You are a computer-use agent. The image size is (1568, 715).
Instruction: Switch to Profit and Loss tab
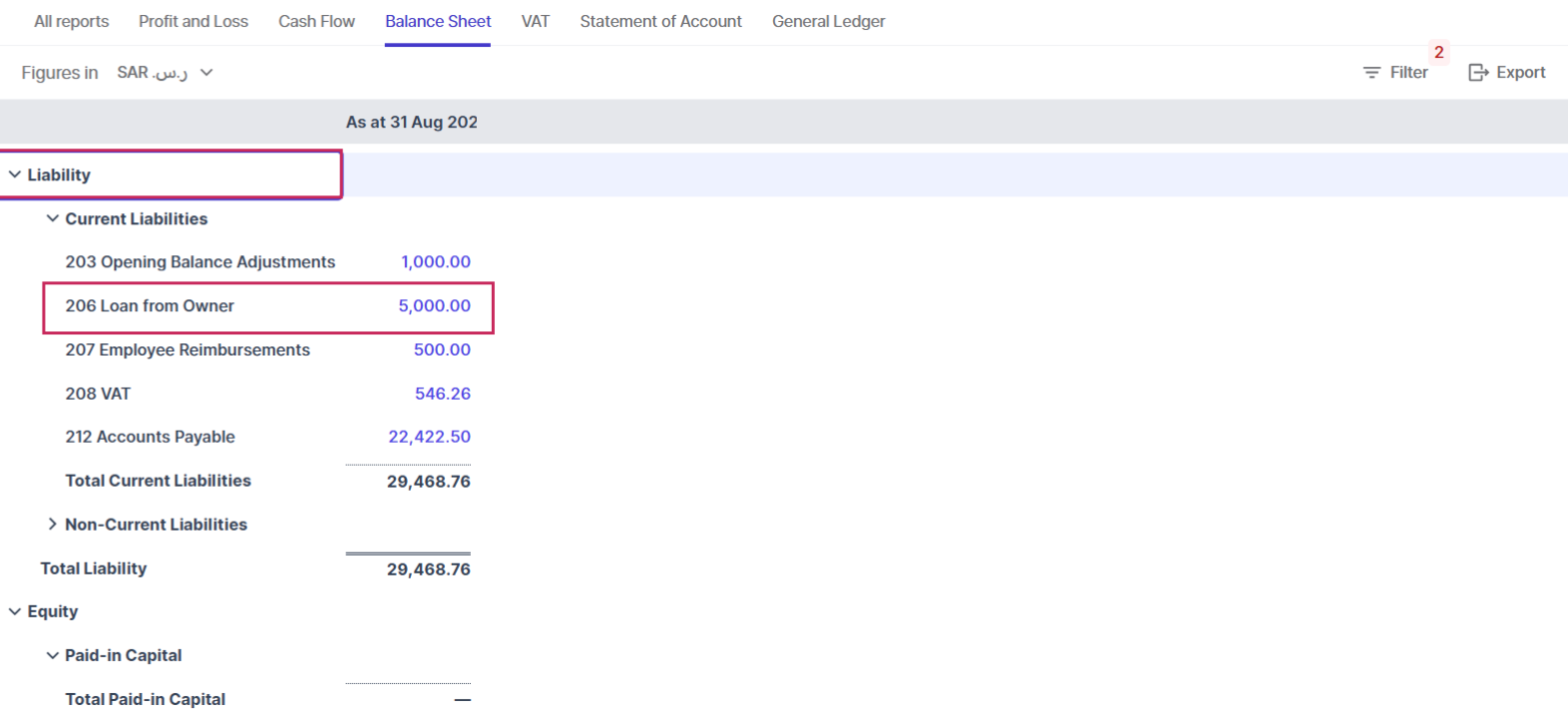point(194,21)
